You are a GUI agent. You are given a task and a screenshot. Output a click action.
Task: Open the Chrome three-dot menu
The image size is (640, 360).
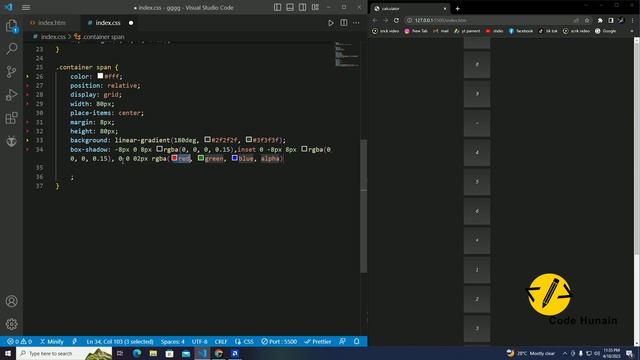tap(633, 20)
